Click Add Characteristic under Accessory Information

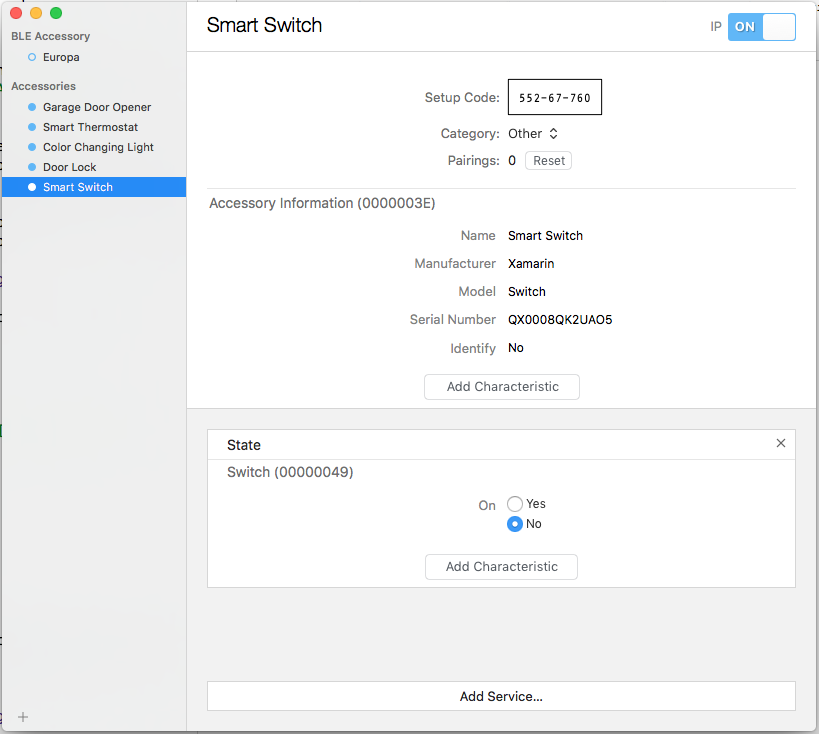pos(501,387)
